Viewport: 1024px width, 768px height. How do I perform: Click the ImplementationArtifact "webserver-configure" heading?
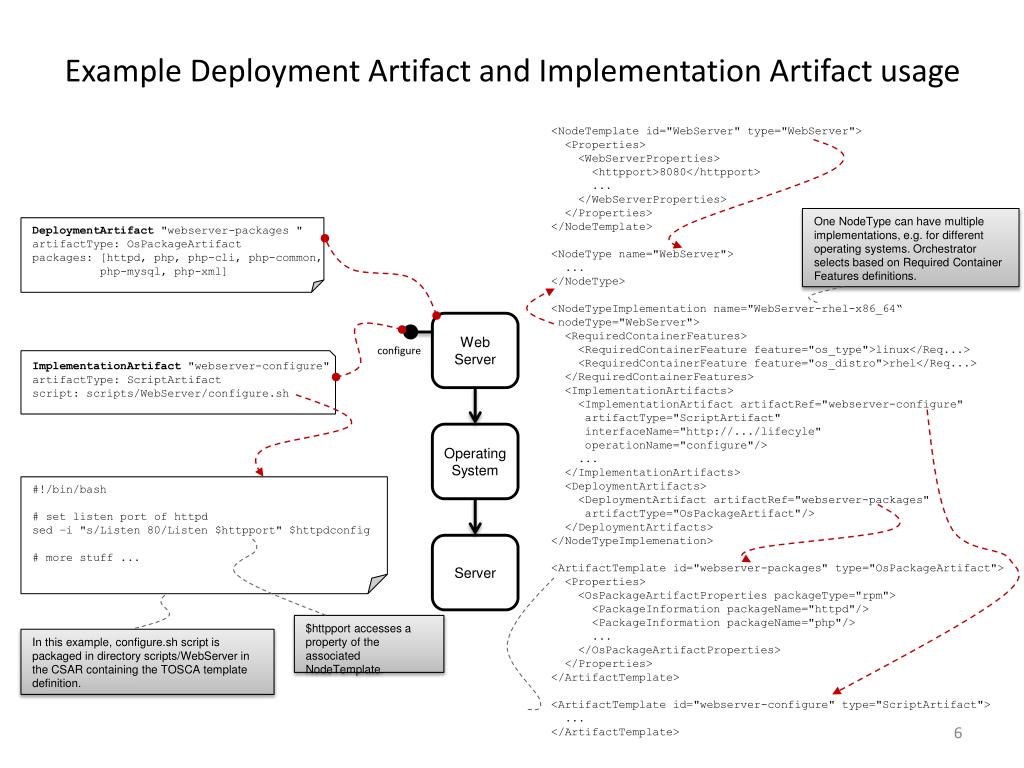coord(181,366)
